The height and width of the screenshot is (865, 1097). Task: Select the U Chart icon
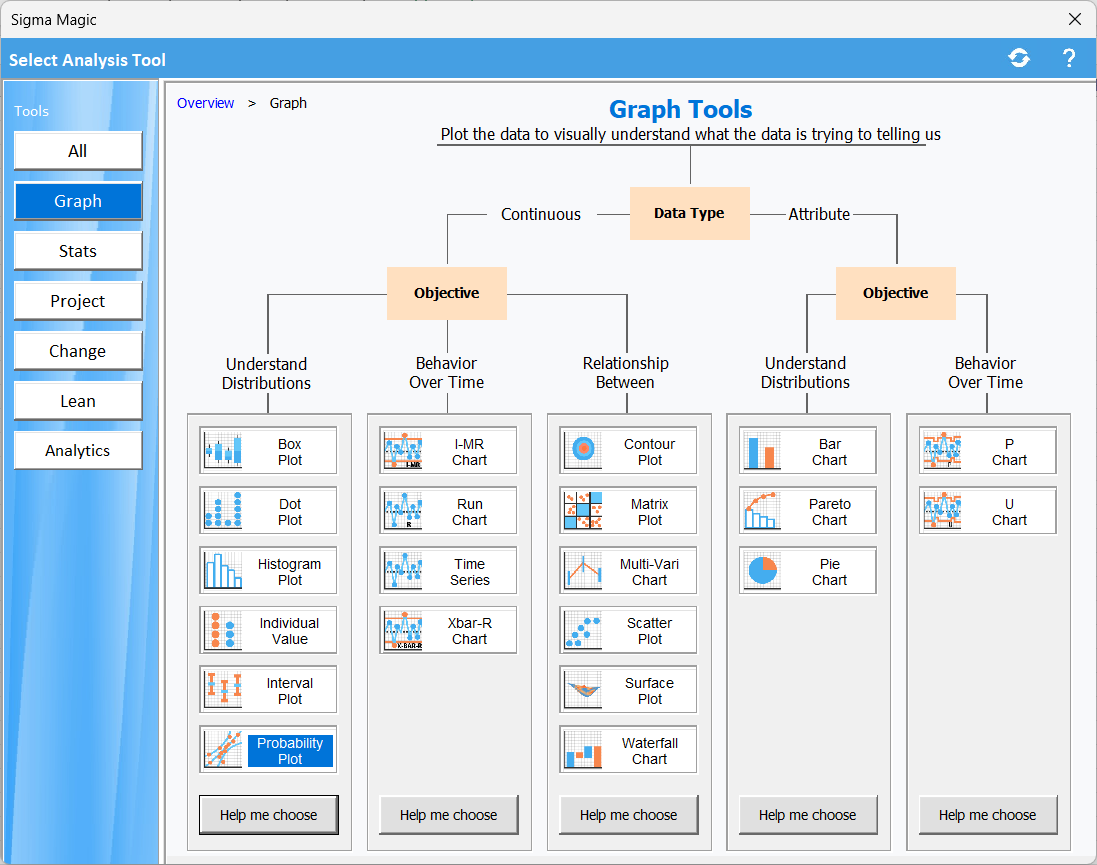[x=942, y=511]
